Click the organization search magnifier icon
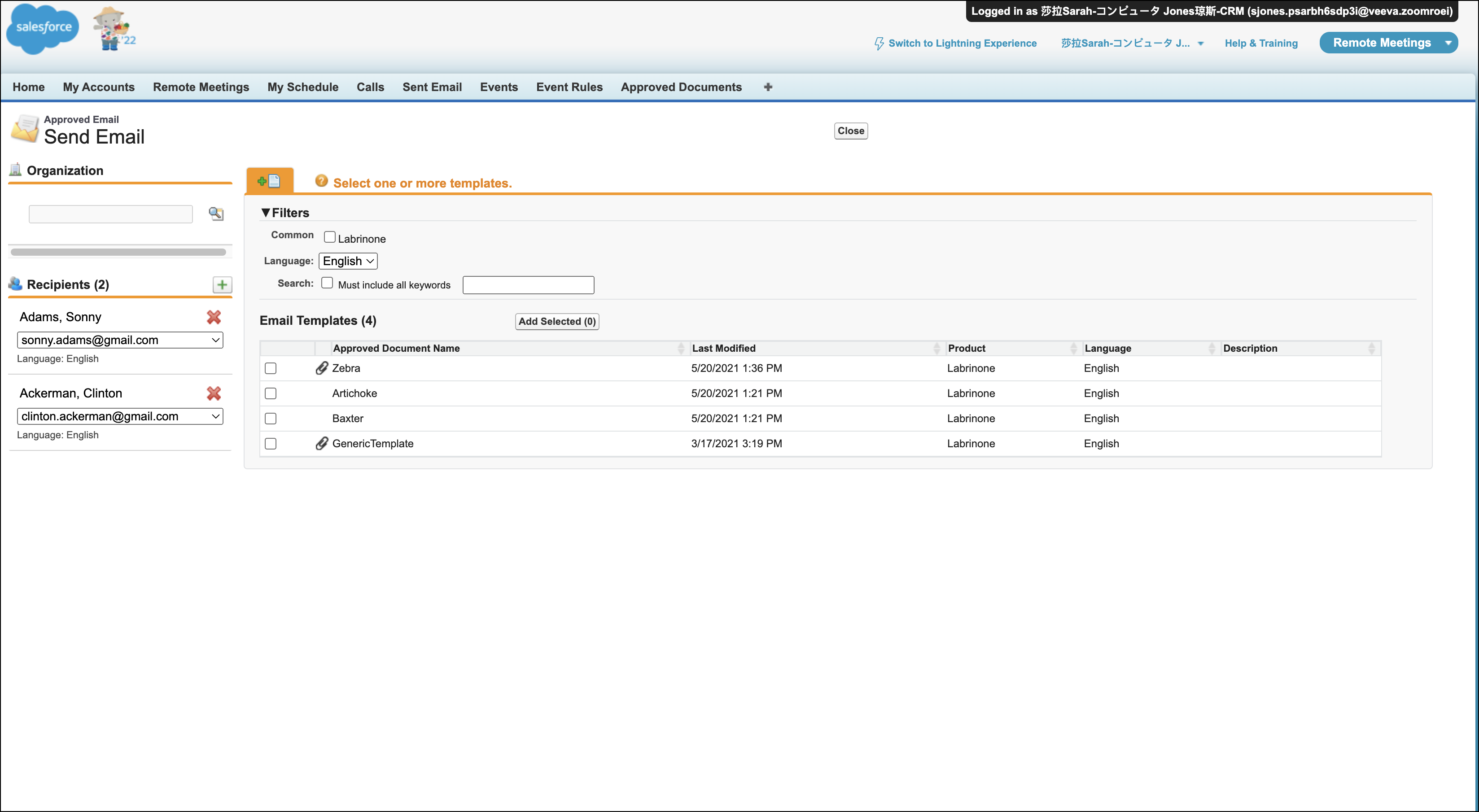Image resolution: width=1479 pixels, height=812 pixels. click(216, 214)
